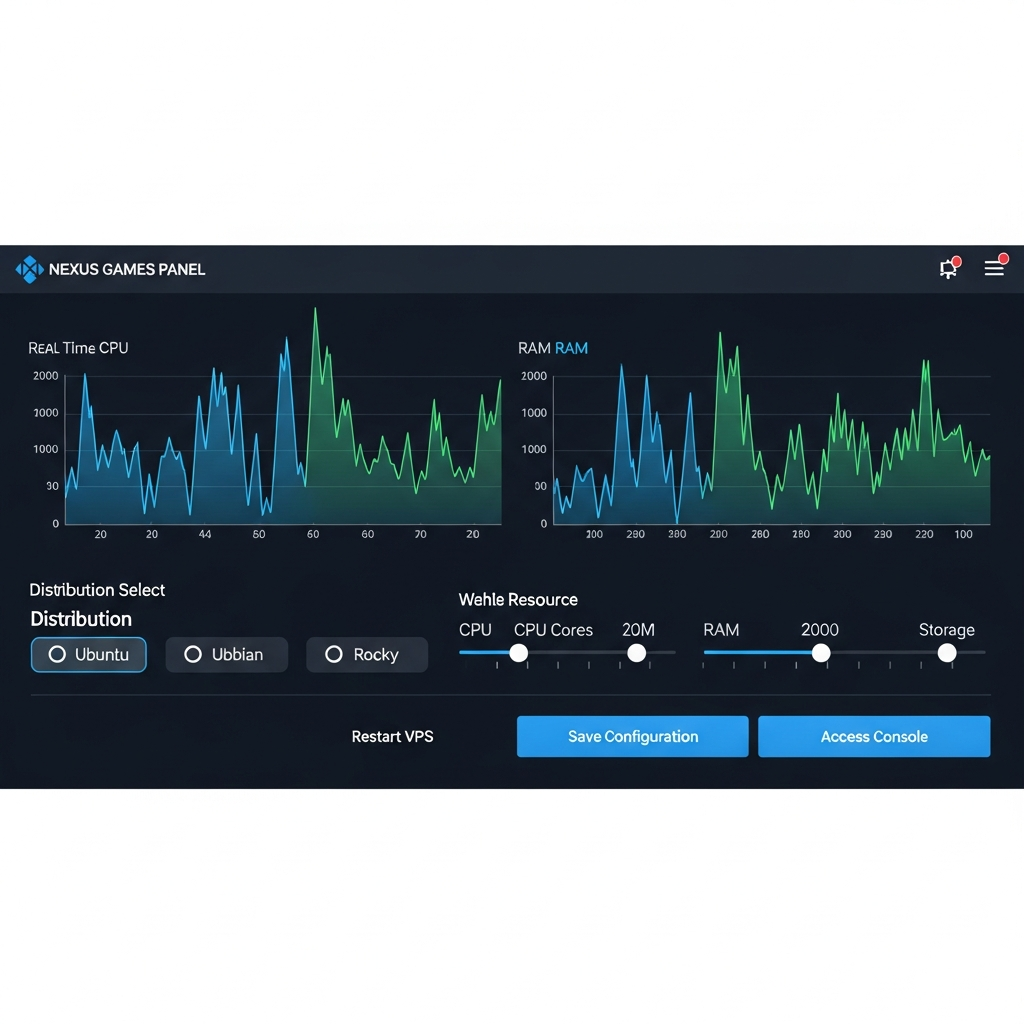Click the Distribution Select heading
This screenshot has width=1024, height=1024.
point(97,590)
